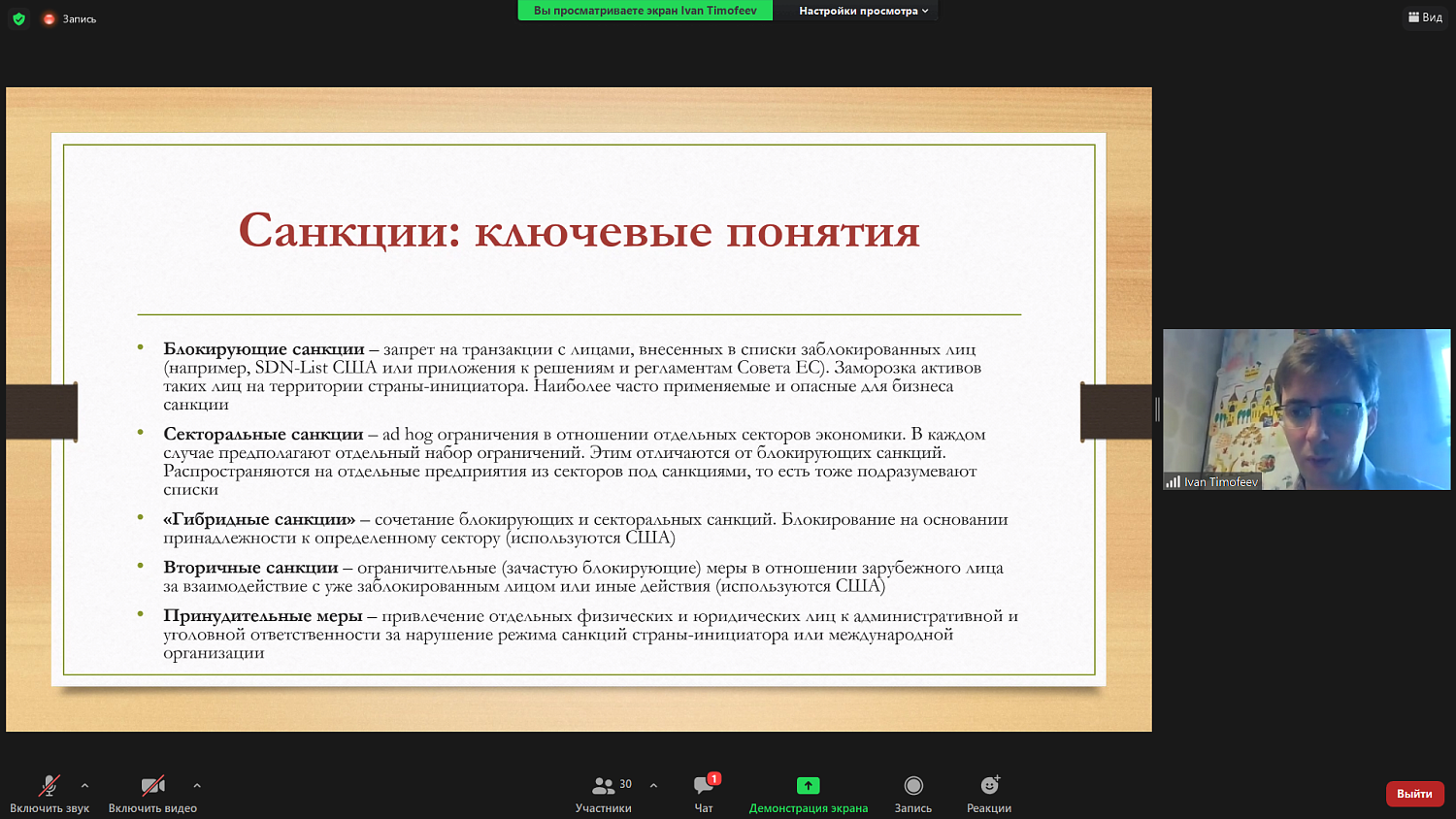
Task: Click the green screen-viewing banner at the top
Action: 645,10
